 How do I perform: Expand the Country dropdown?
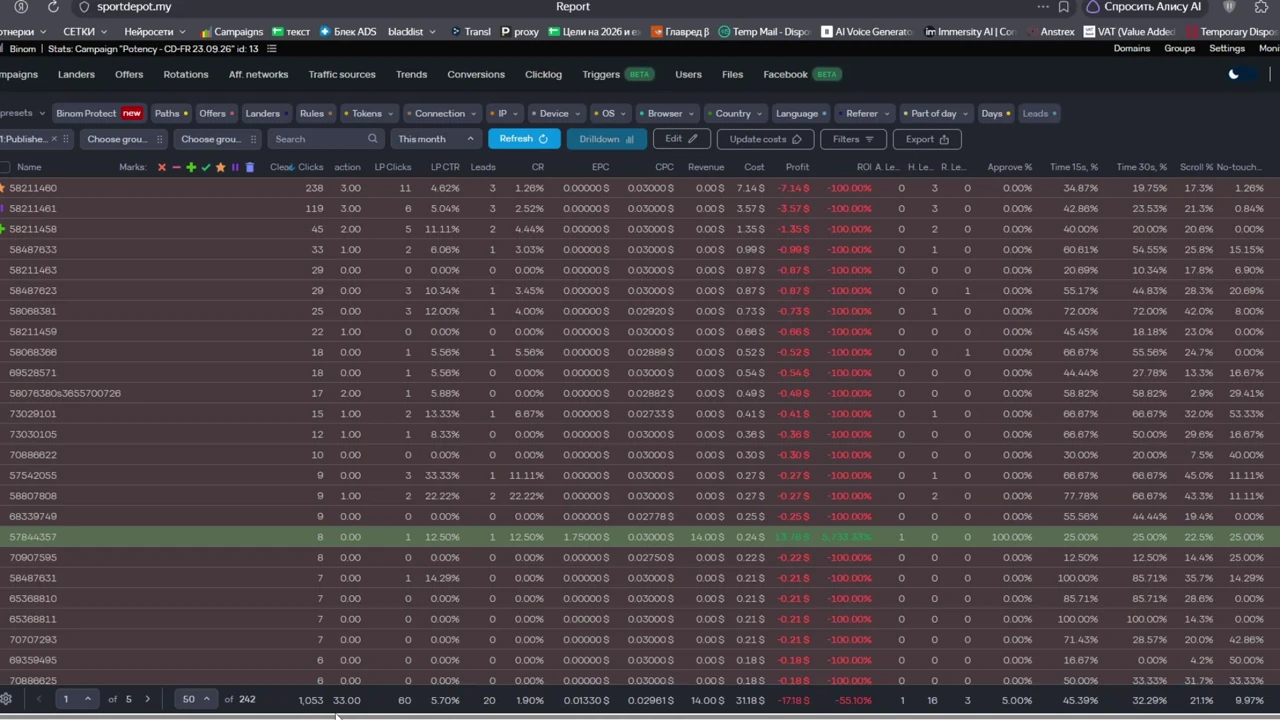pos(734,113)
